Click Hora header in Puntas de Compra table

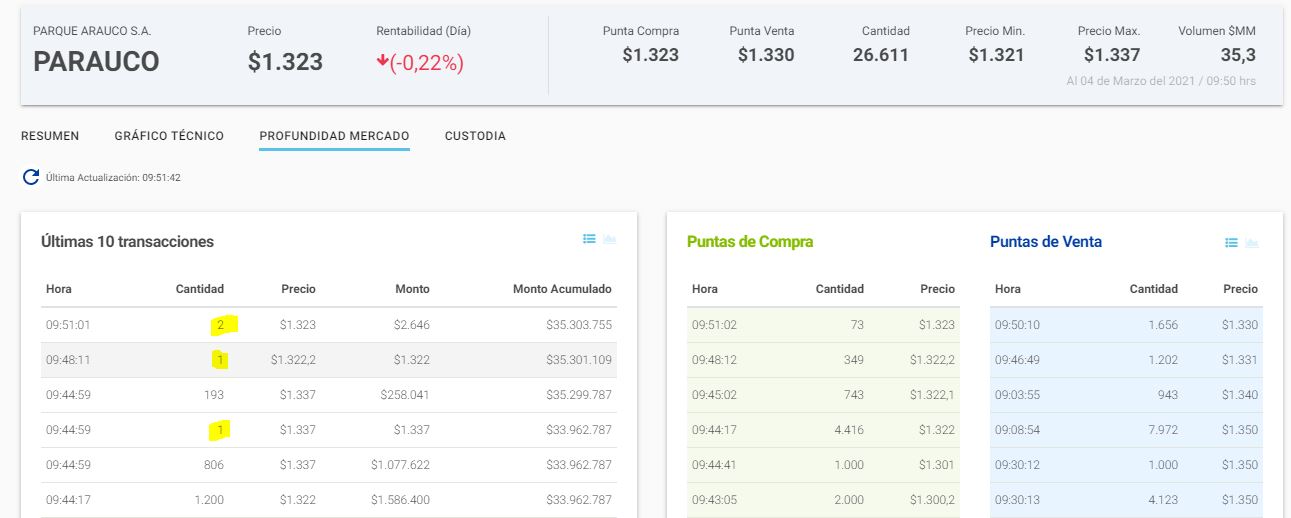705,289
